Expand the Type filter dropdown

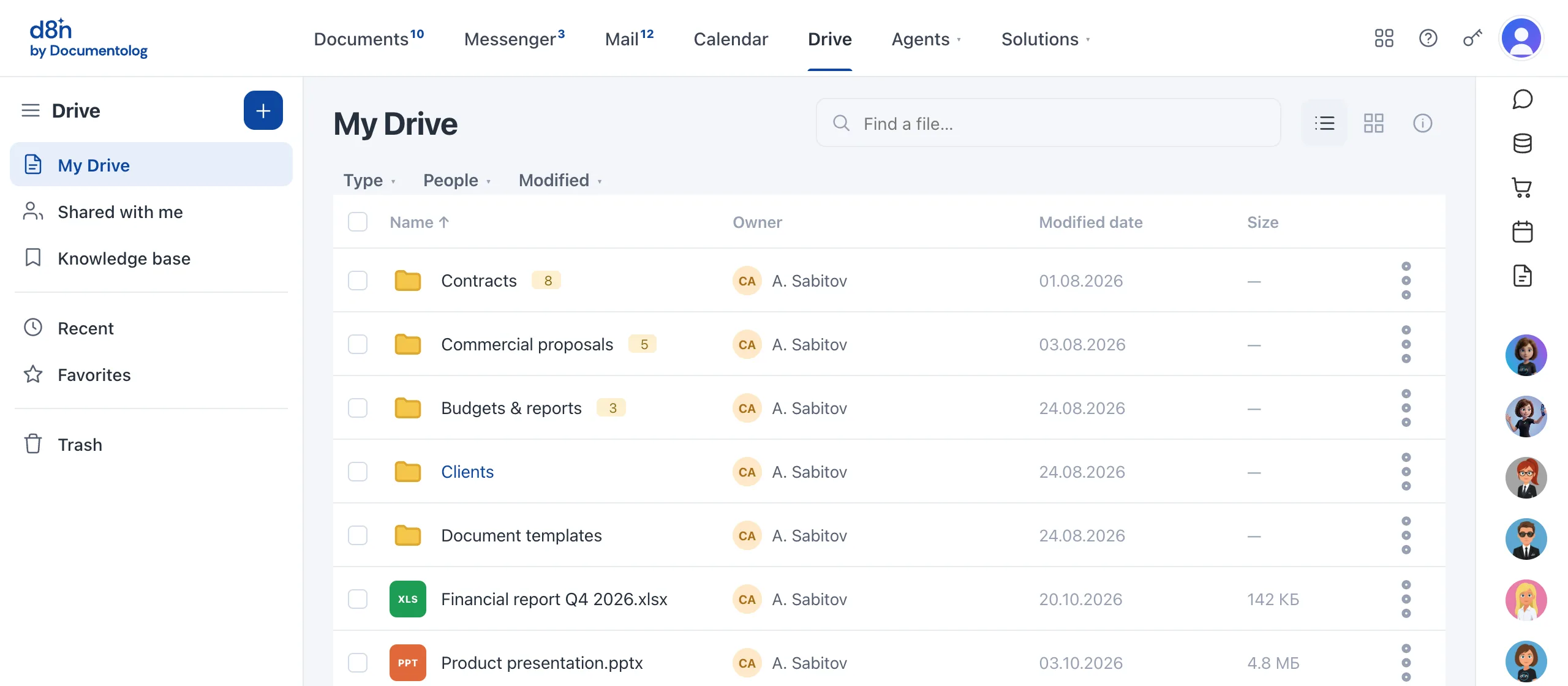[x=369, y=180]
